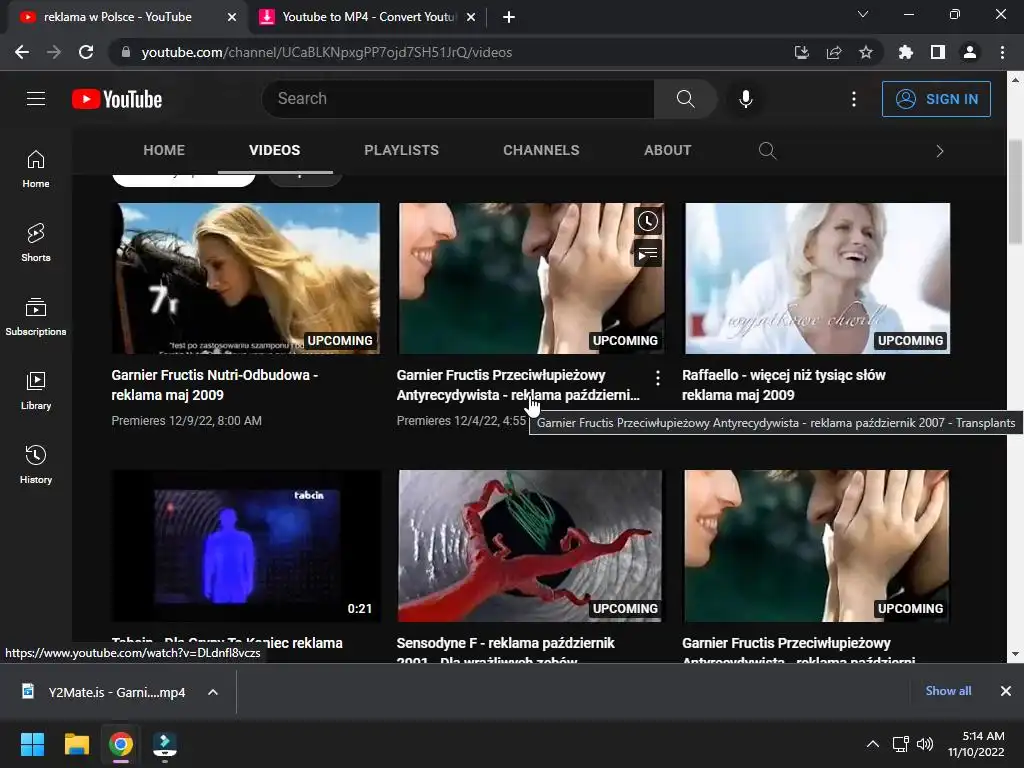Open YouTube settings three-dot menu
1024x768 pixels.
854,99
